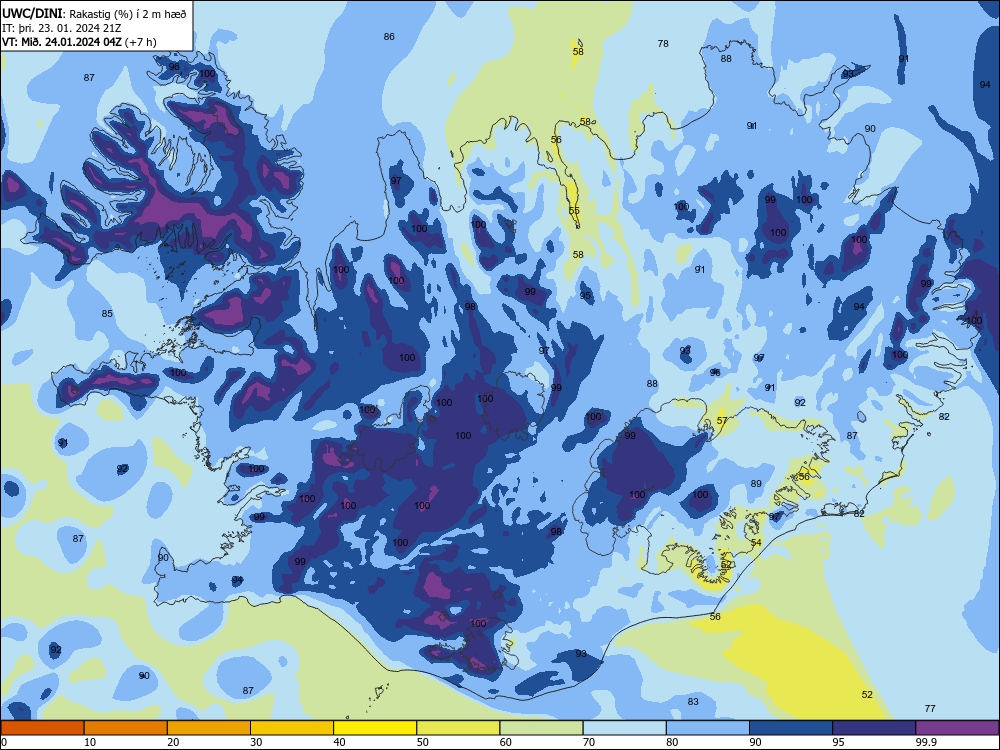Screen dimensions: 1000x750
Task: Click the amber 20–30 legend swatch
Action: point(209,728)
